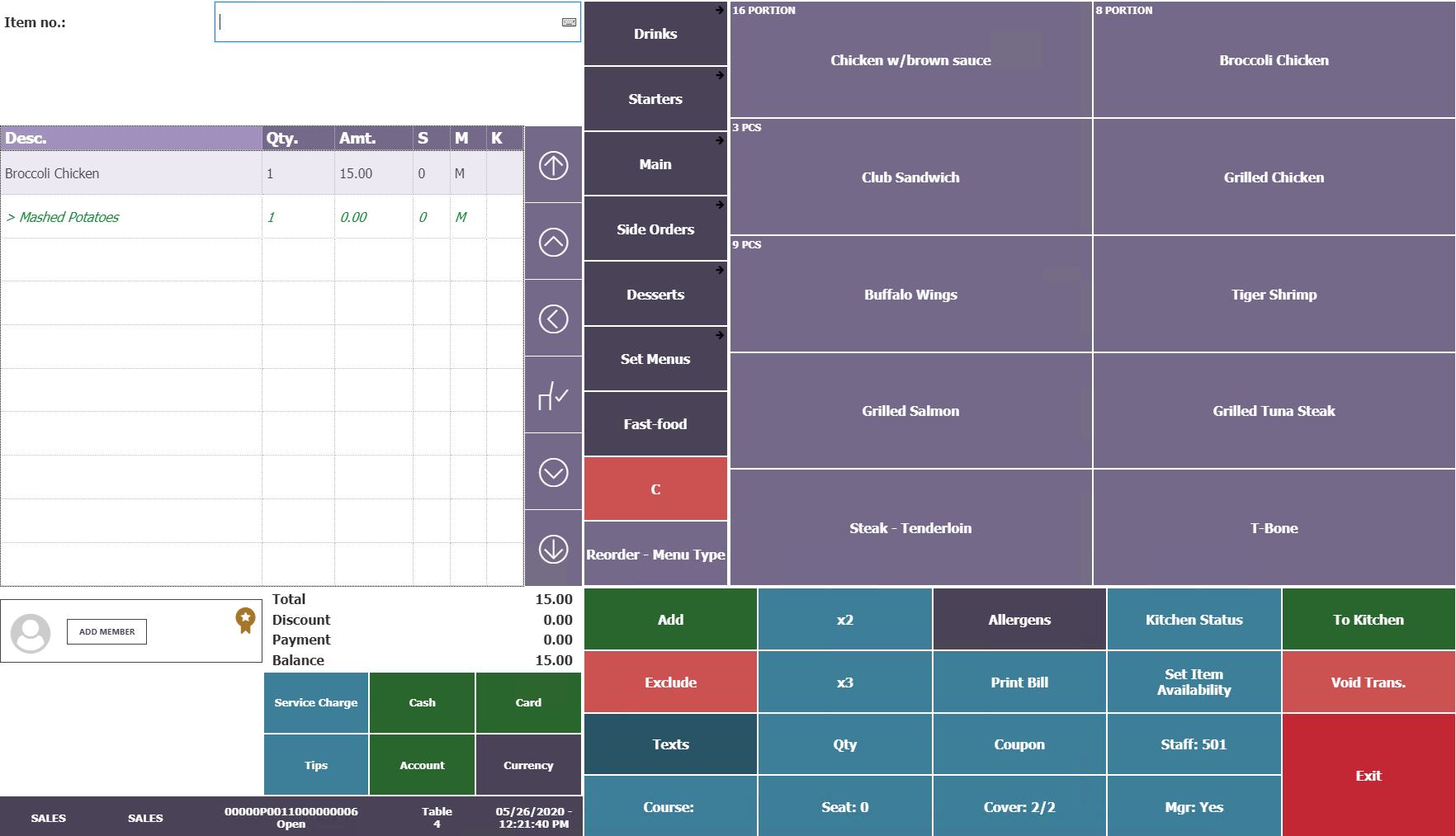
Task: Open the Set Menus category
Action: coord(655,359)
